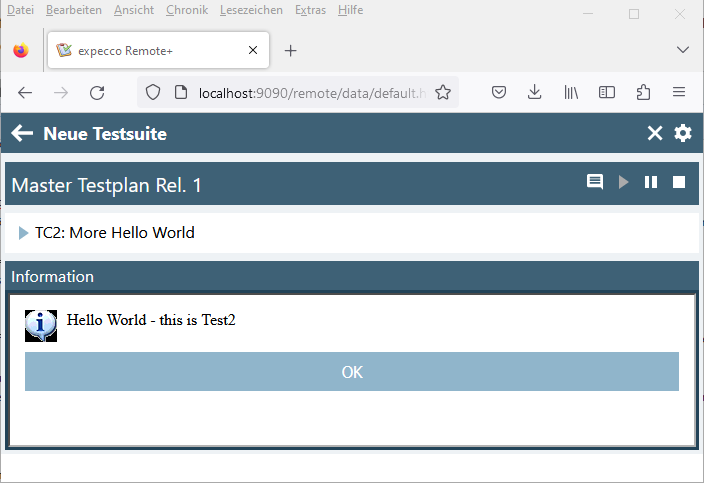
Task: Bookmark this page with the star icon
Action: [442, 92]
